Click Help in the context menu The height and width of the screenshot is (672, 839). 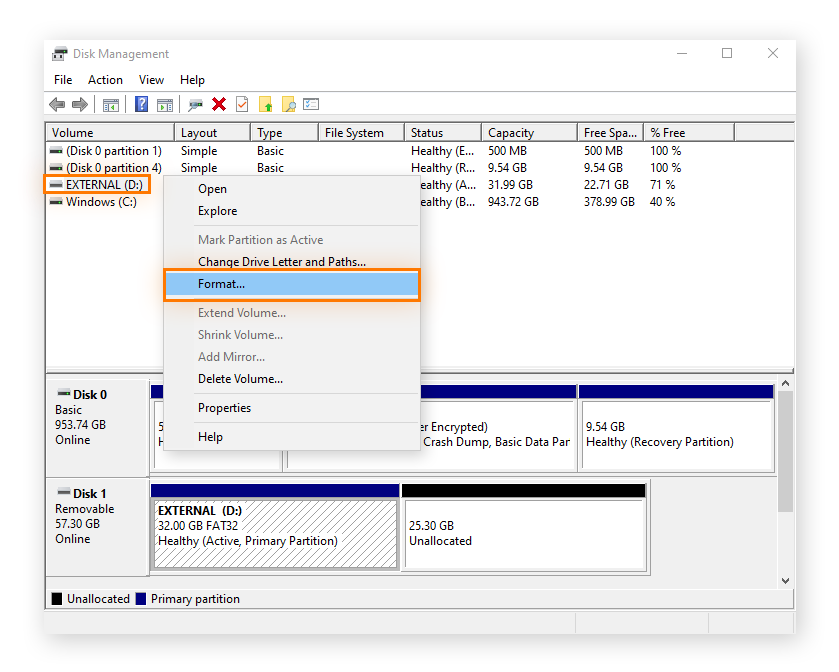(292, 437)
